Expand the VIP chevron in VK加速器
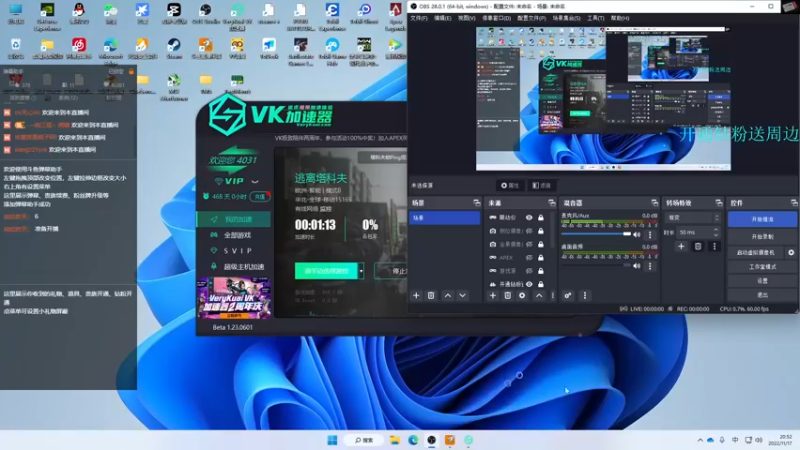 coord(255,181)
